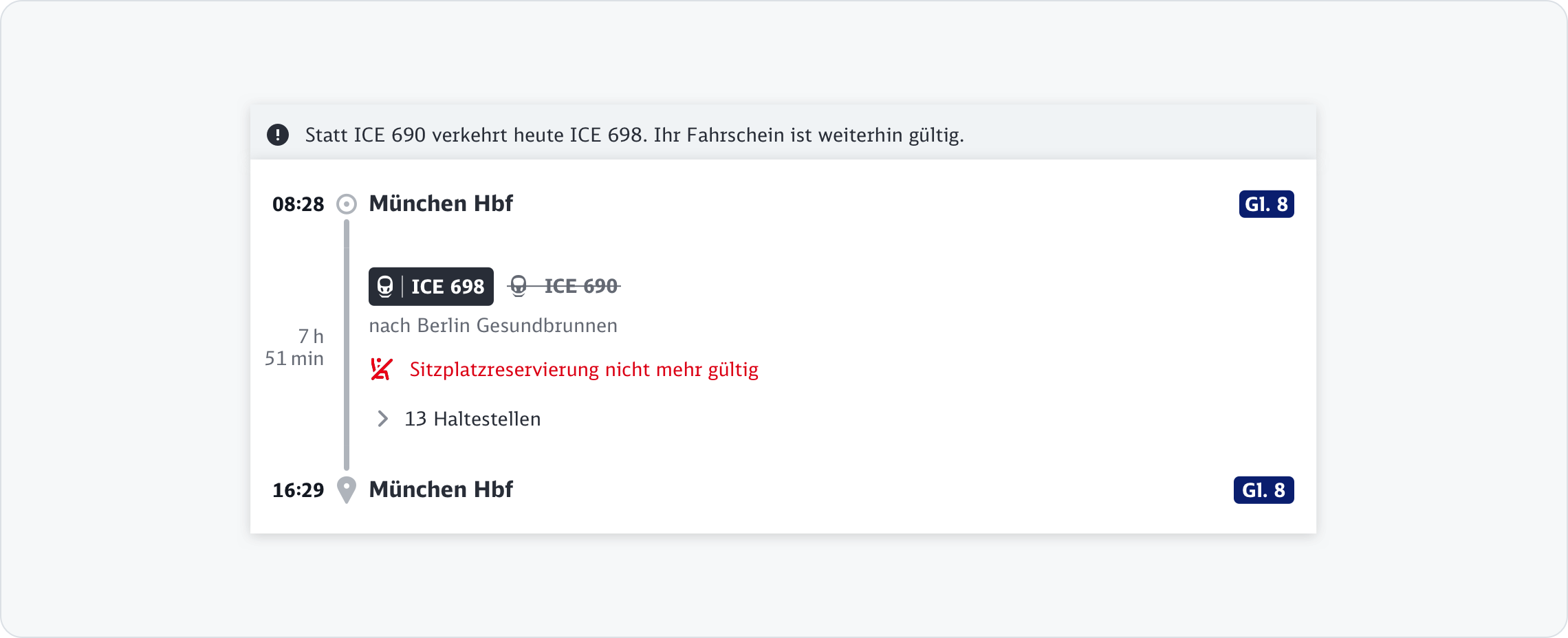Click the destination text nach Berlin Gesundbrunnen
This screenshot has height=638, width=1568.
(x=493, y=325)
